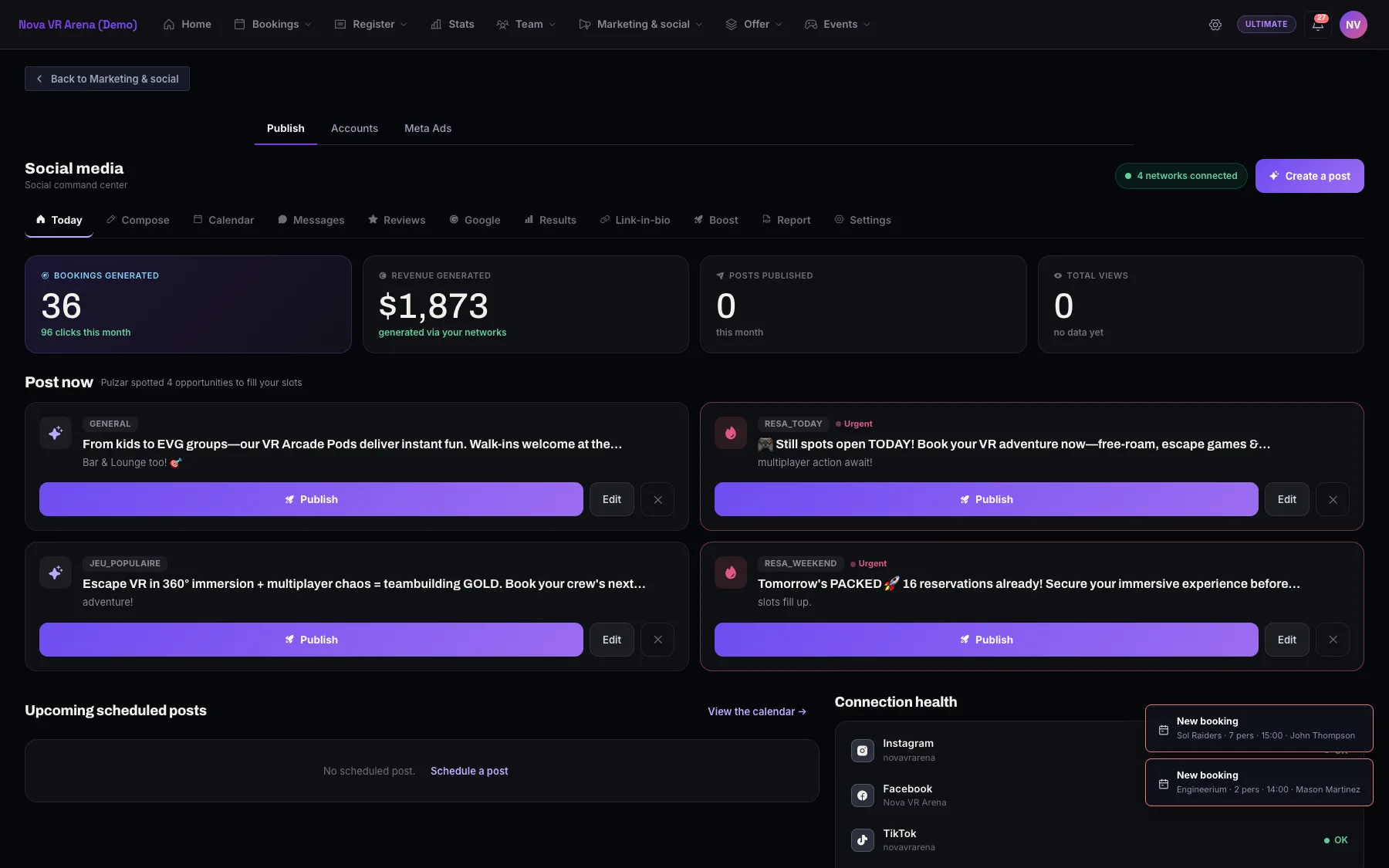Switch to the Meta Ads tab

[x=428, y=128]
